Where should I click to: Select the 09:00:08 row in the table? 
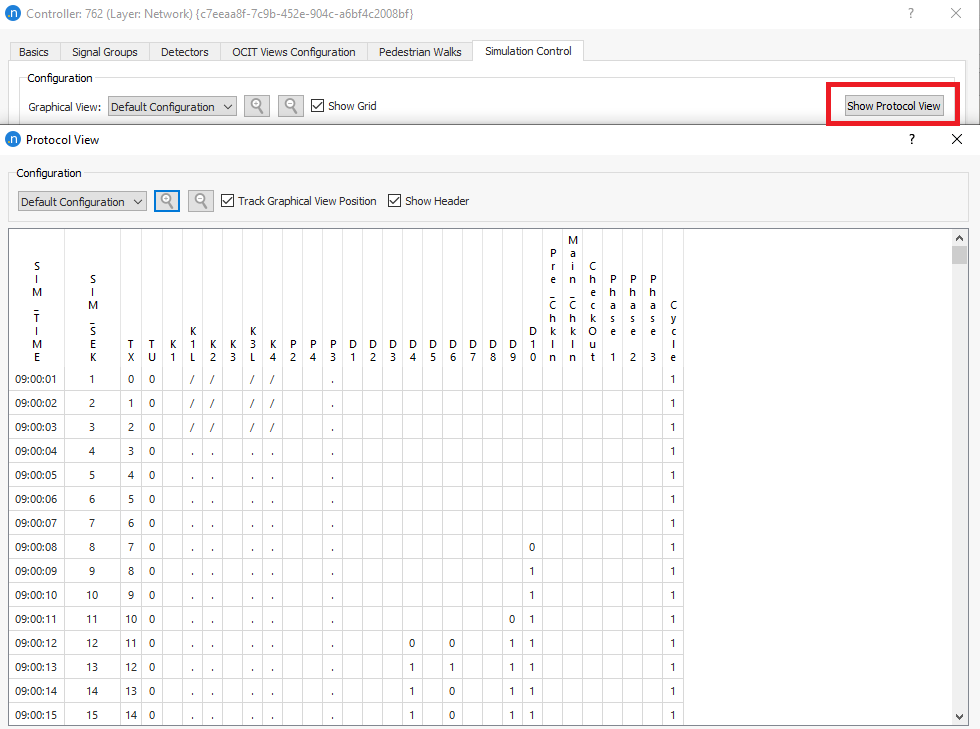tap(36, 547)
